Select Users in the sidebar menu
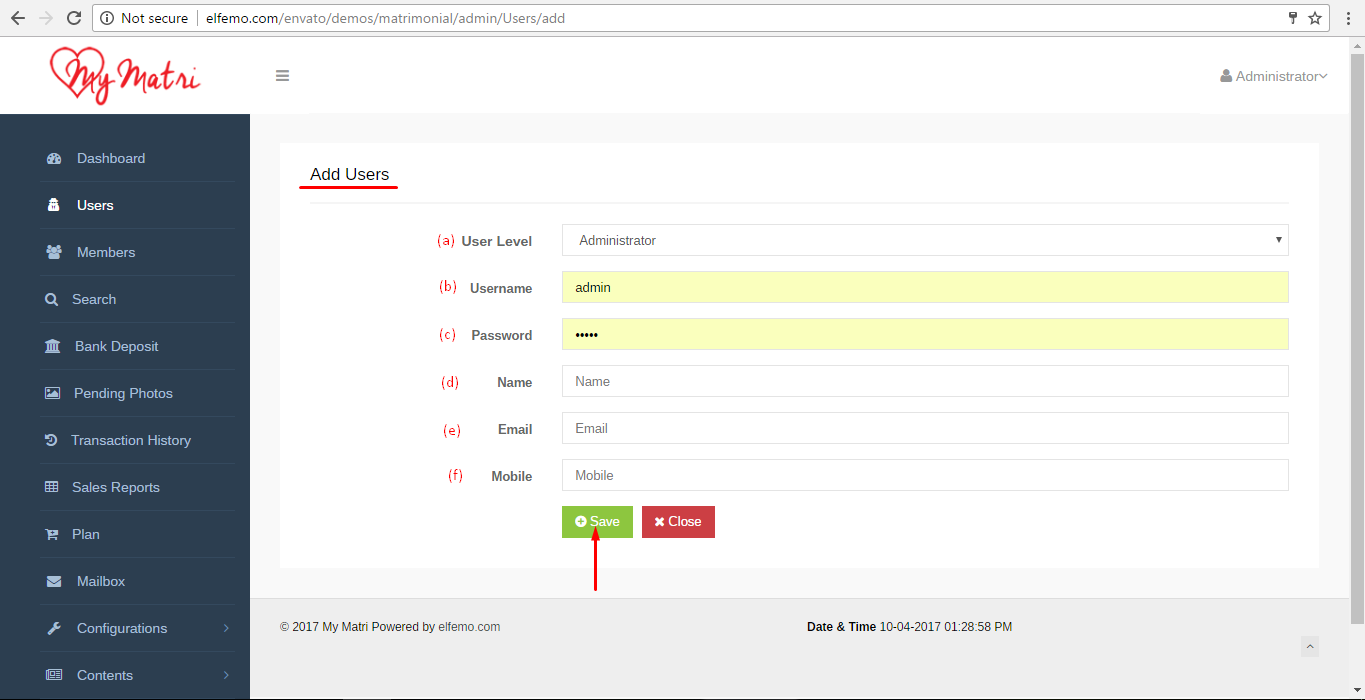The height and width of the screenshot is (700, 1365). click(95, 205)
